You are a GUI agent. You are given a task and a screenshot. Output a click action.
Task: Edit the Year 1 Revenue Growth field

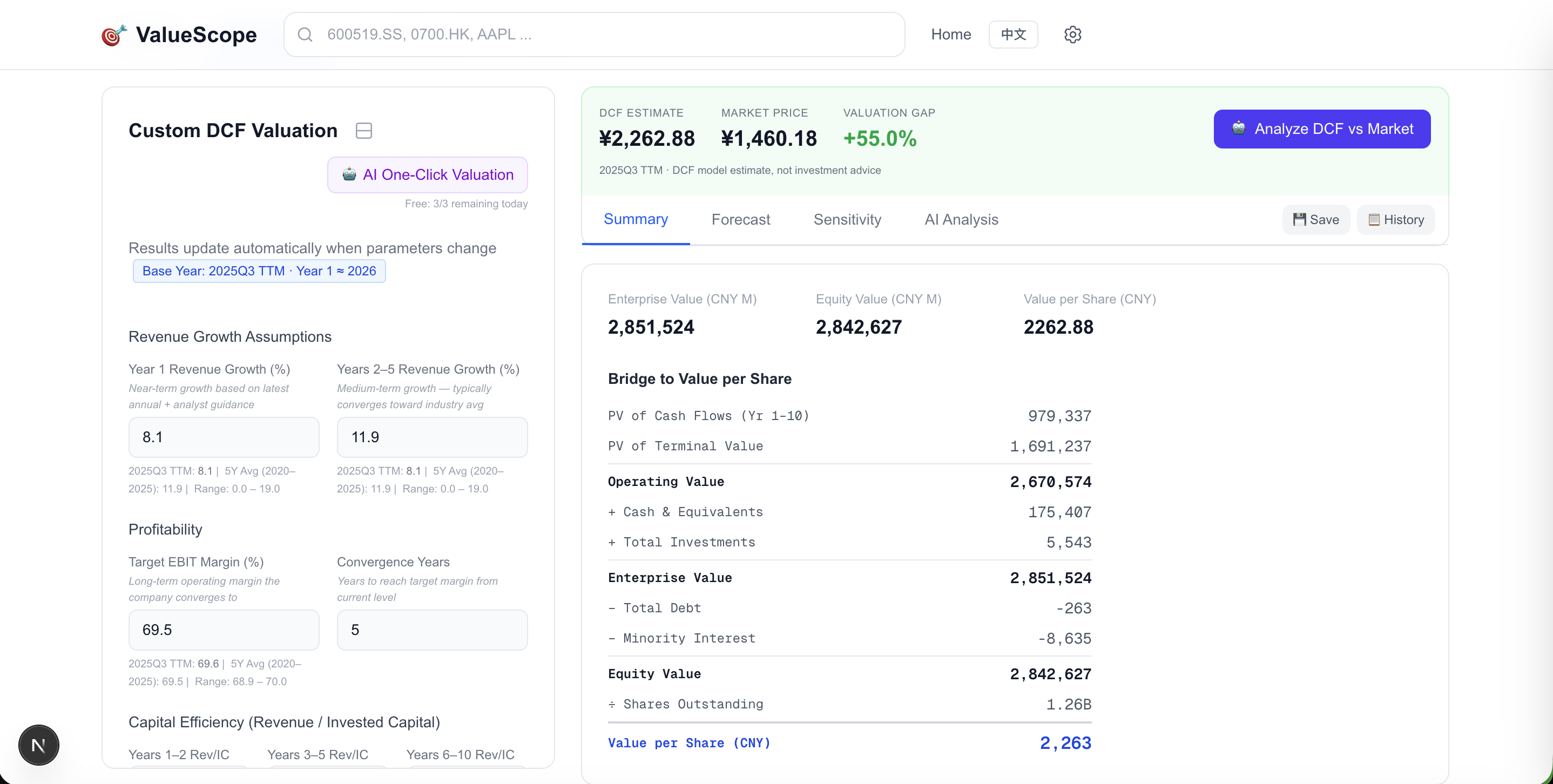224,437
